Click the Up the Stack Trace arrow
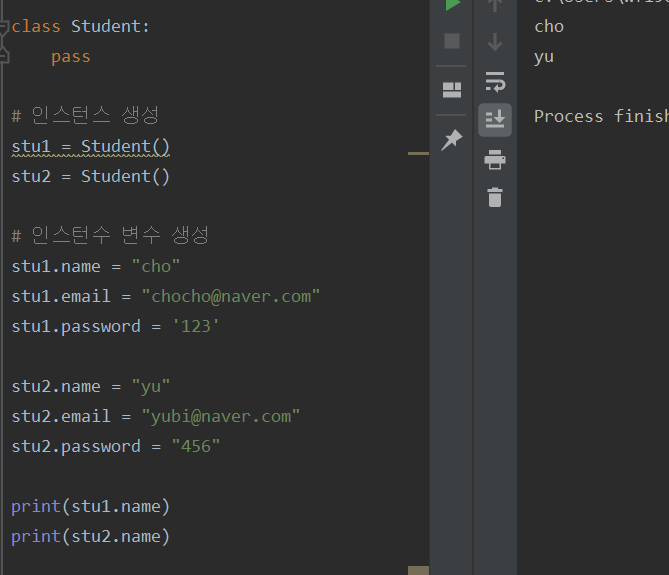Screen dimensions: 669x575 click(495, 5)
